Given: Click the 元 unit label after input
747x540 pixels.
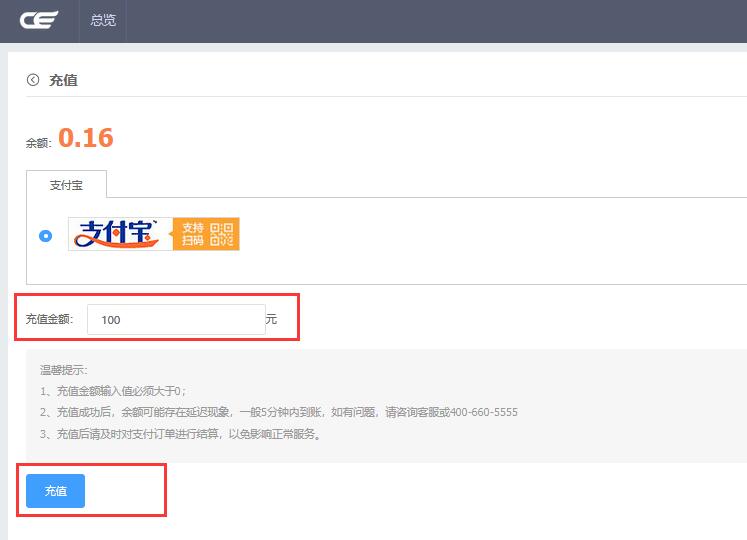Looking at the screenshot, I should [x=271, y=319].
